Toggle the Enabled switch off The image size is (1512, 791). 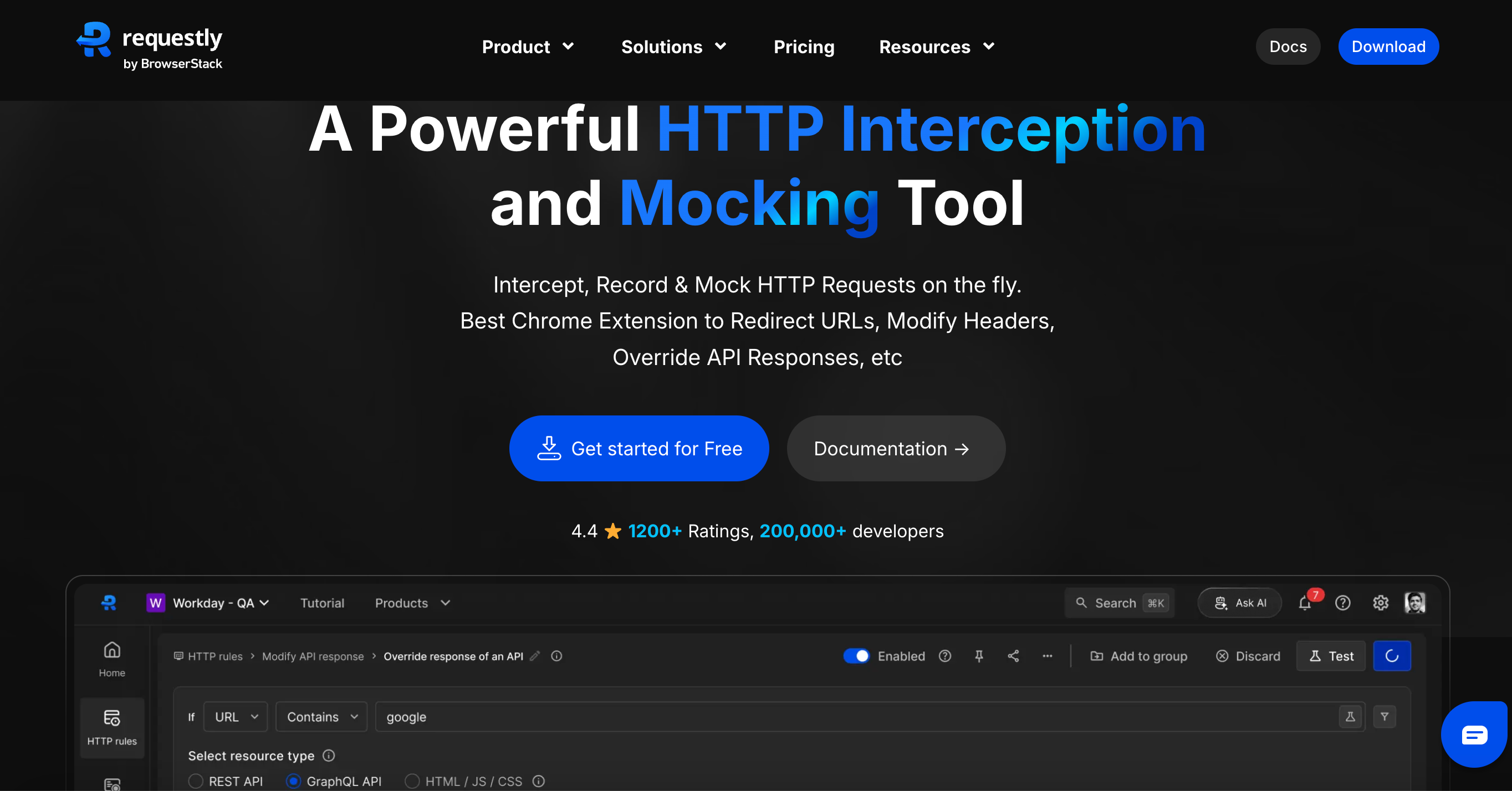(x=856, y=656)
